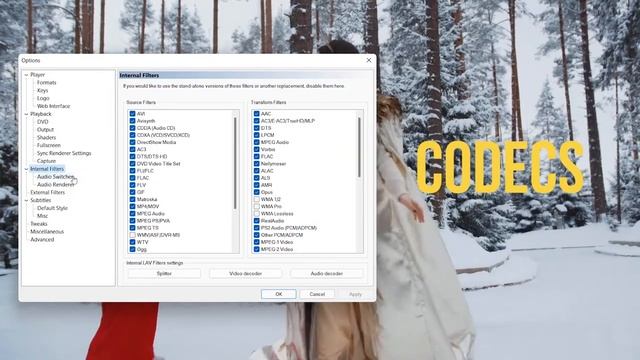Uncheck the GIF source filter
The height and width of the screenshot is (360, 640).
pyautogui.click(x=132, y=192)
